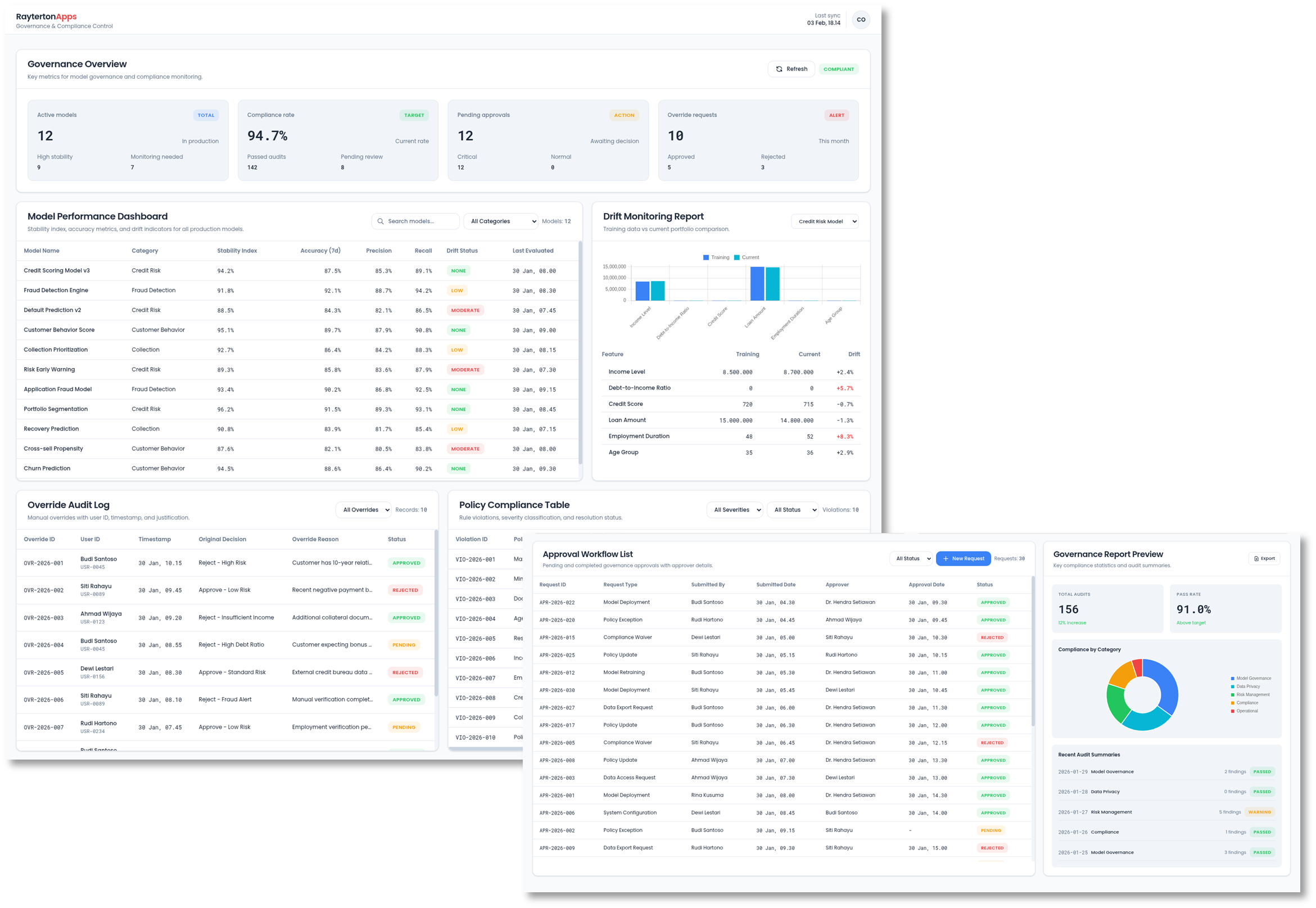This screenshot has height=908, width=1316.
Task: Toggle the Training legend in the drift chart
Action: click(x=716, y=257)
